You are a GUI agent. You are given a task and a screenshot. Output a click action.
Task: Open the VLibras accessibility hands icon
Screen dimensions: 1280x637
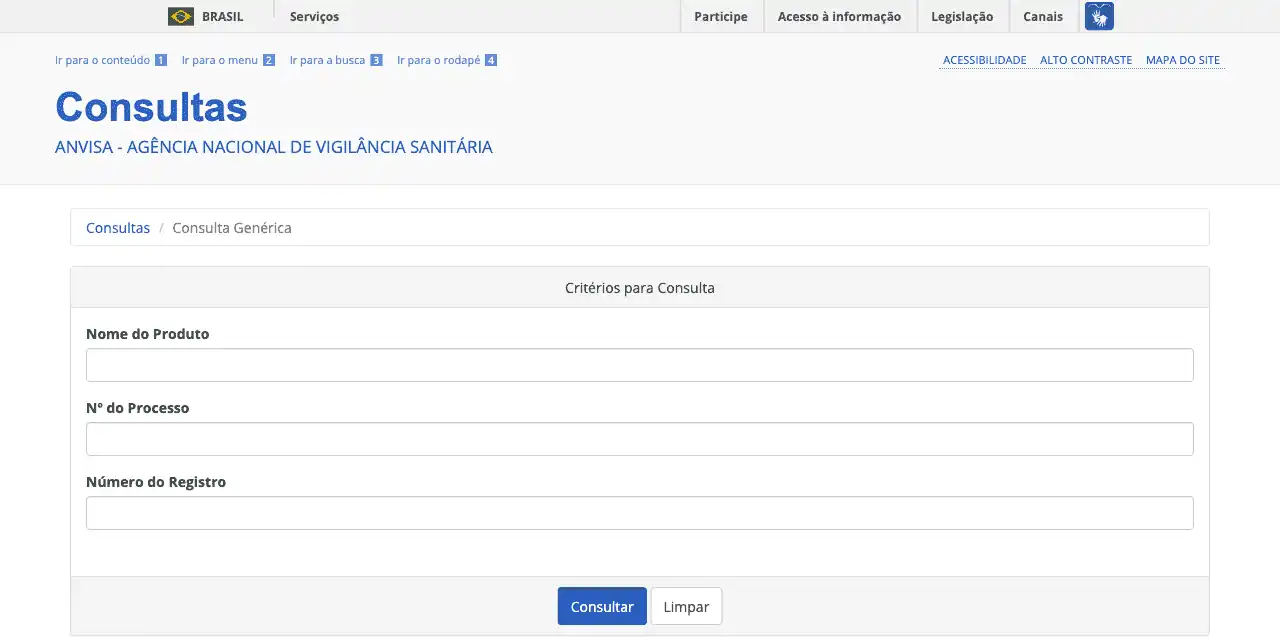coord(1099,16)
